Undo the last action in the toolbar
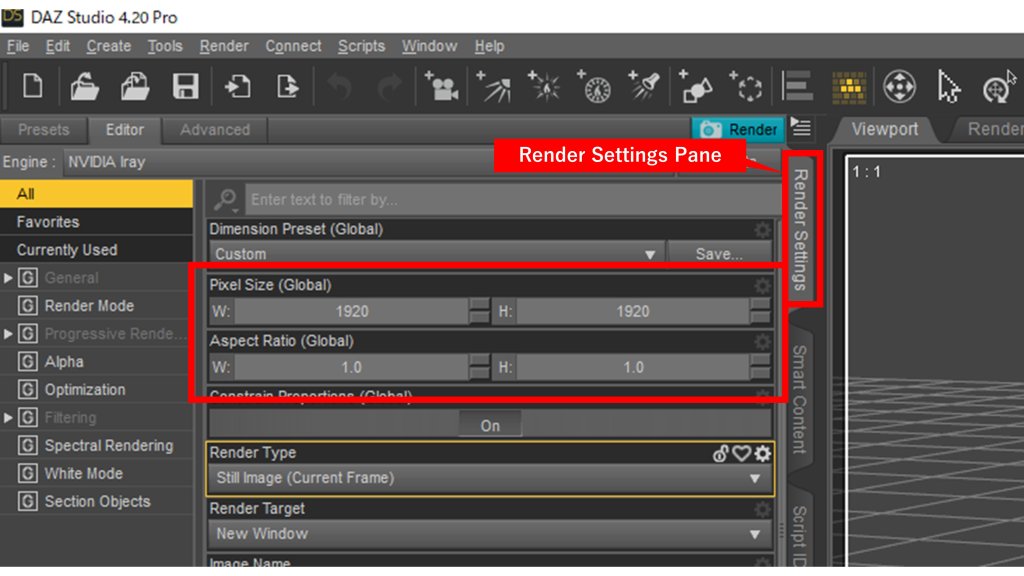 click(340, 86)
